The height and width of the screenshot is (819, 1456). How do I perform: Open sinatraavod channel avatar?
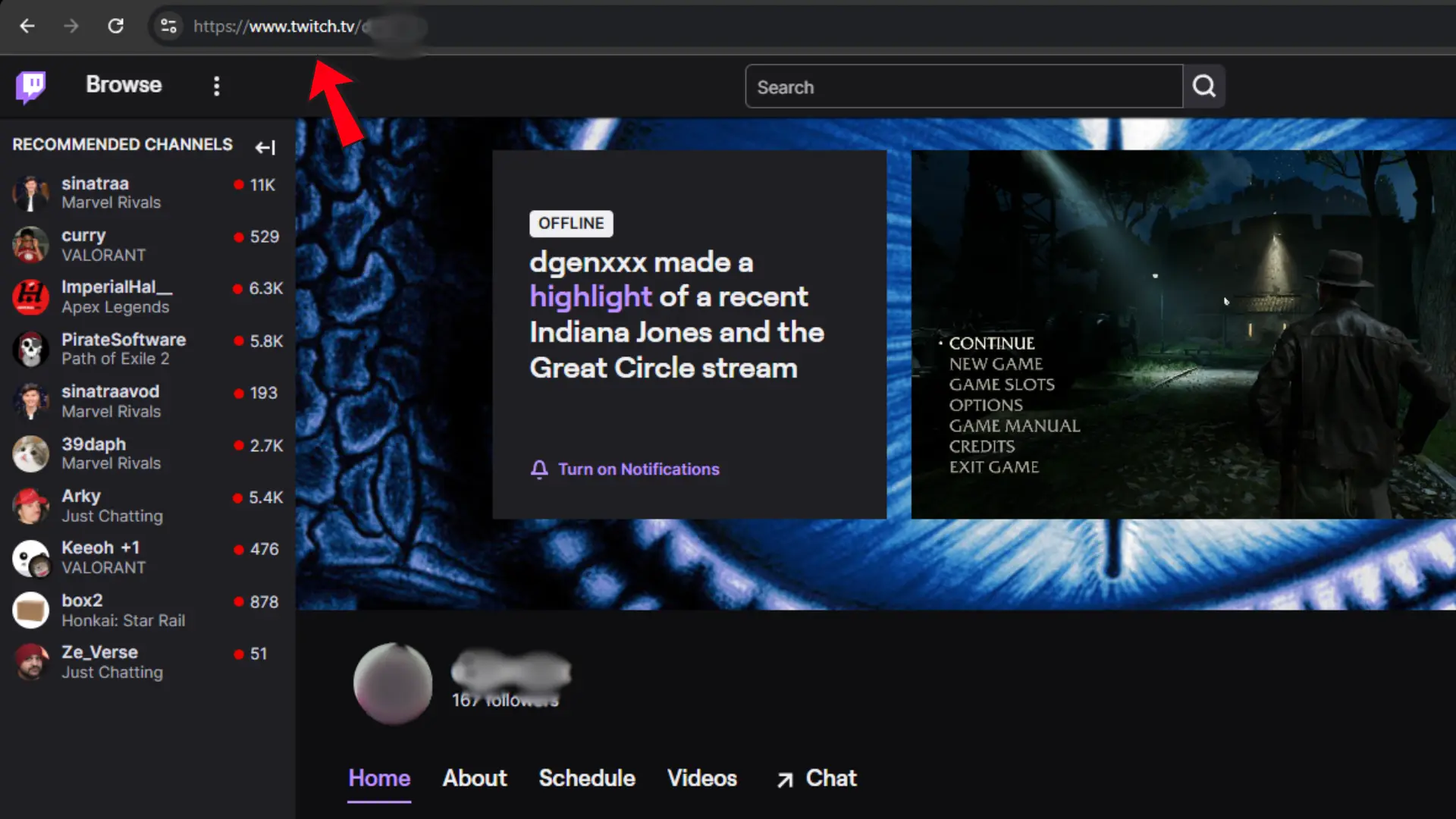pyautogui.click(x=31, y=401)
